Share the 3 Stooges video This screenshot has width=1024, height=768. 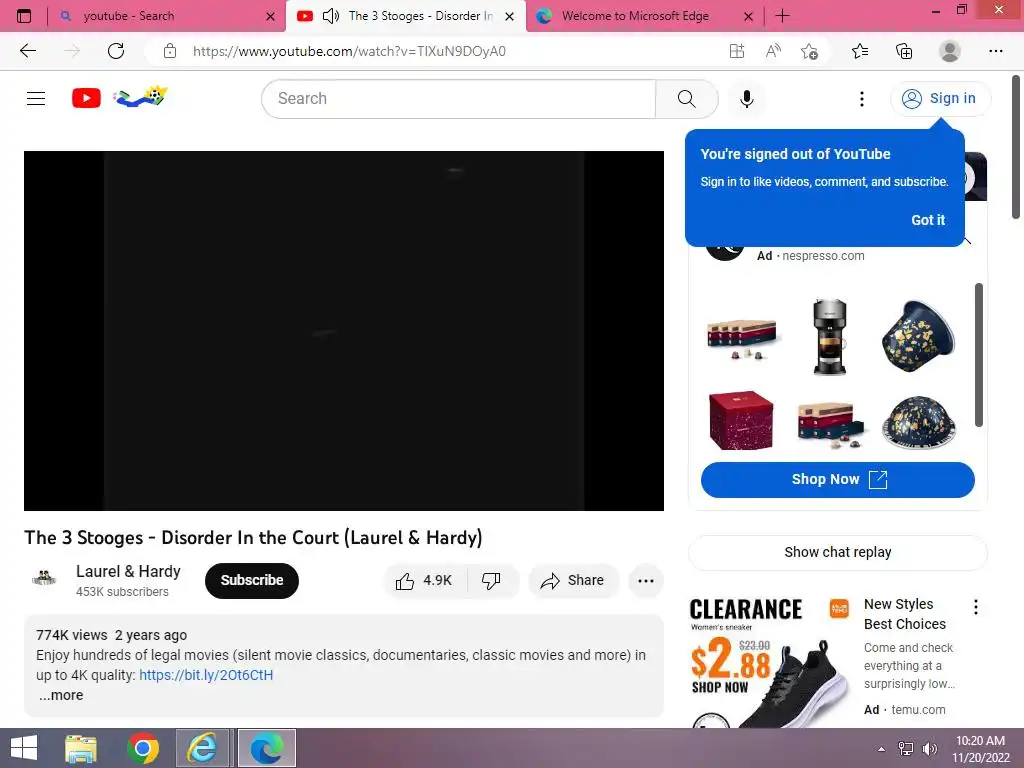click(573, 581)
